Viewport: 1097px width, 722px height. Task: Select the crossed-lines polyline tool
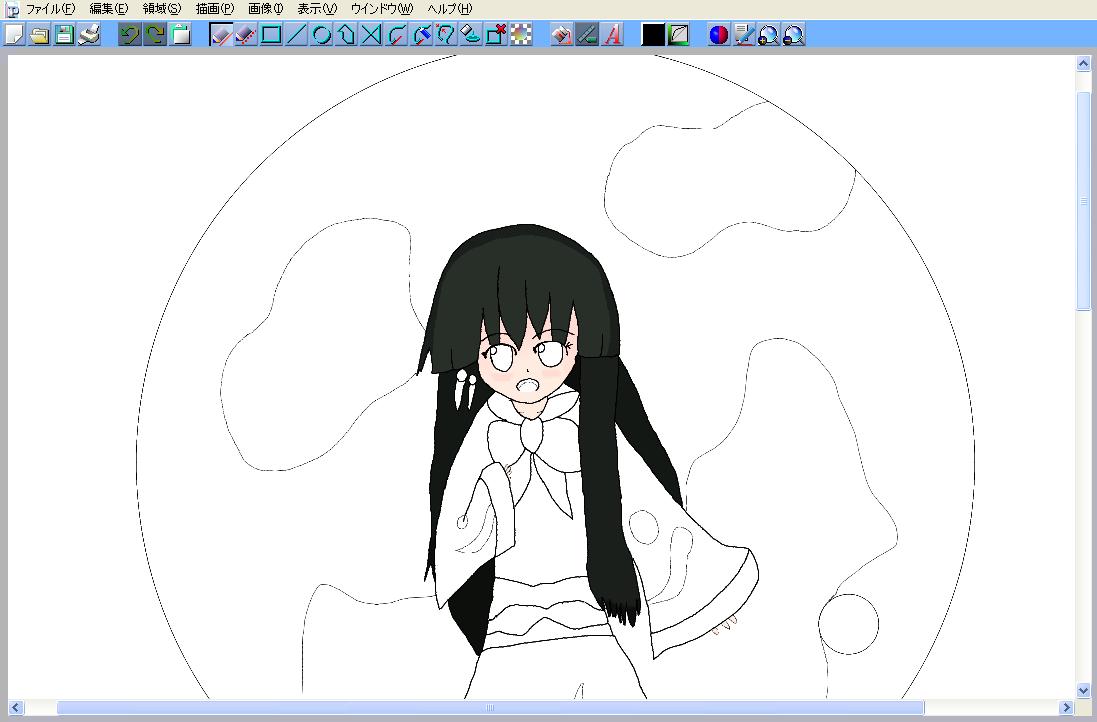tap(372, 34)
